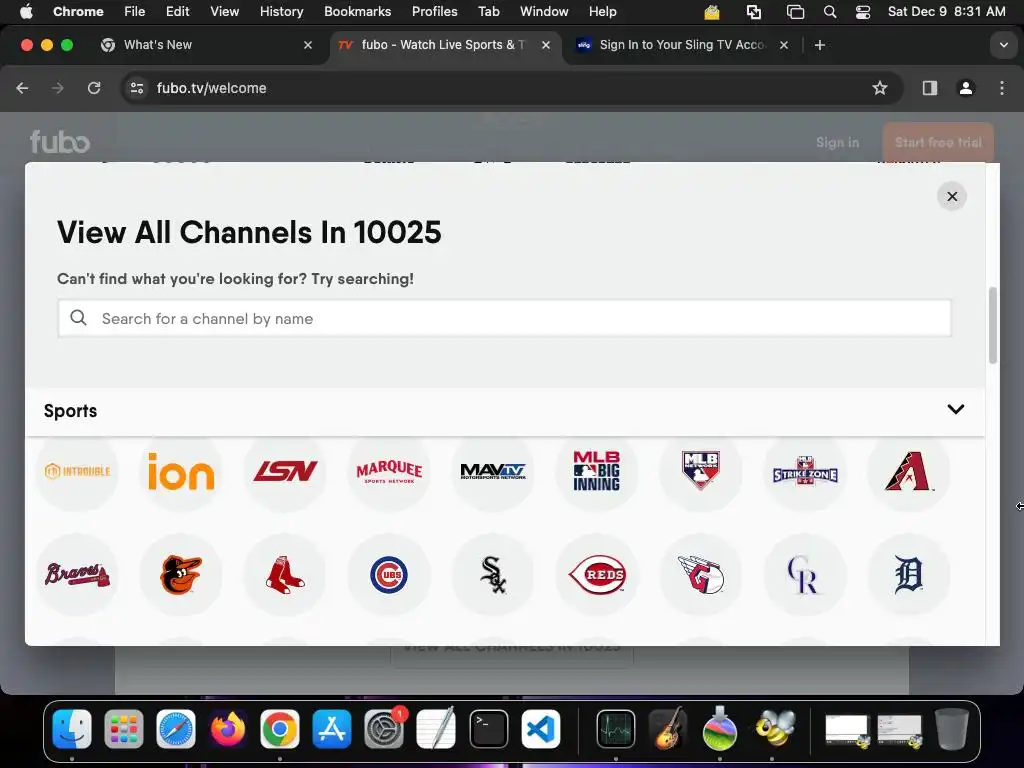The width and height of the screenshot is (1024, 768).
Task: Click the dialog's vertical scrollbar thumb
Action: [x=993, y=325]
